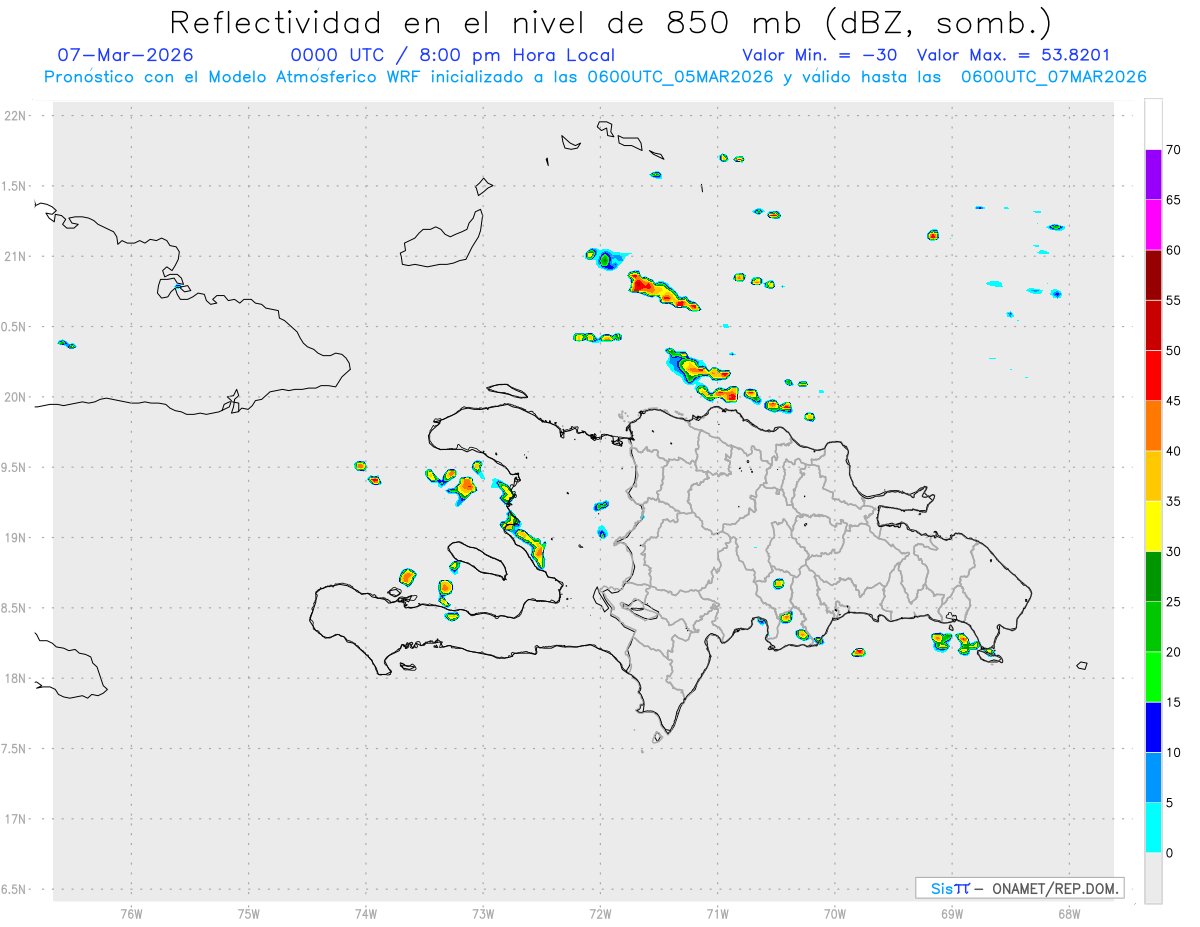Click the '0000 UTC / 8:00 pm Hora Local' text

[453, 55]
